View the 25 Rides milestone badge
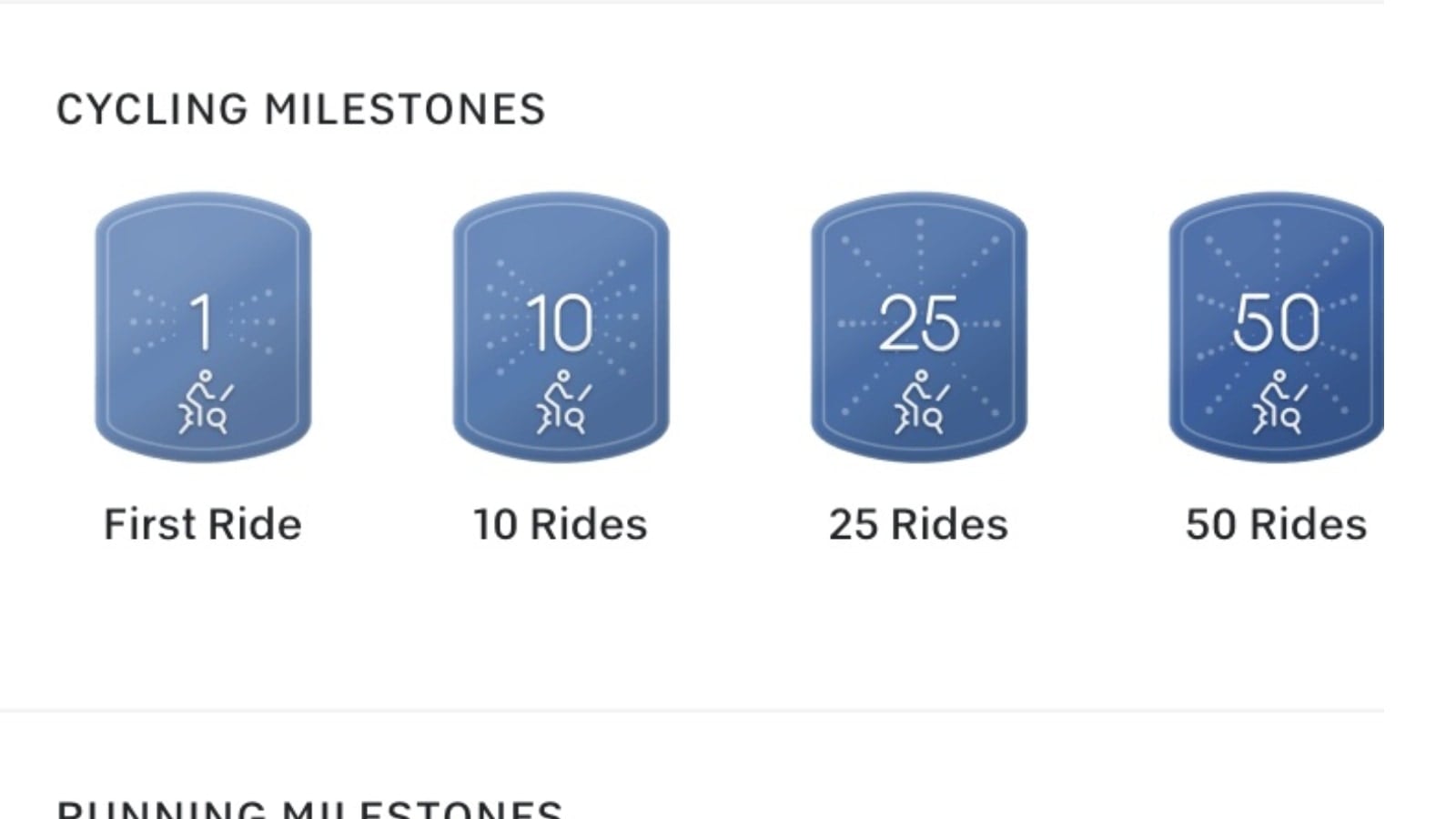1456x819 pixels. click(919, 327)
